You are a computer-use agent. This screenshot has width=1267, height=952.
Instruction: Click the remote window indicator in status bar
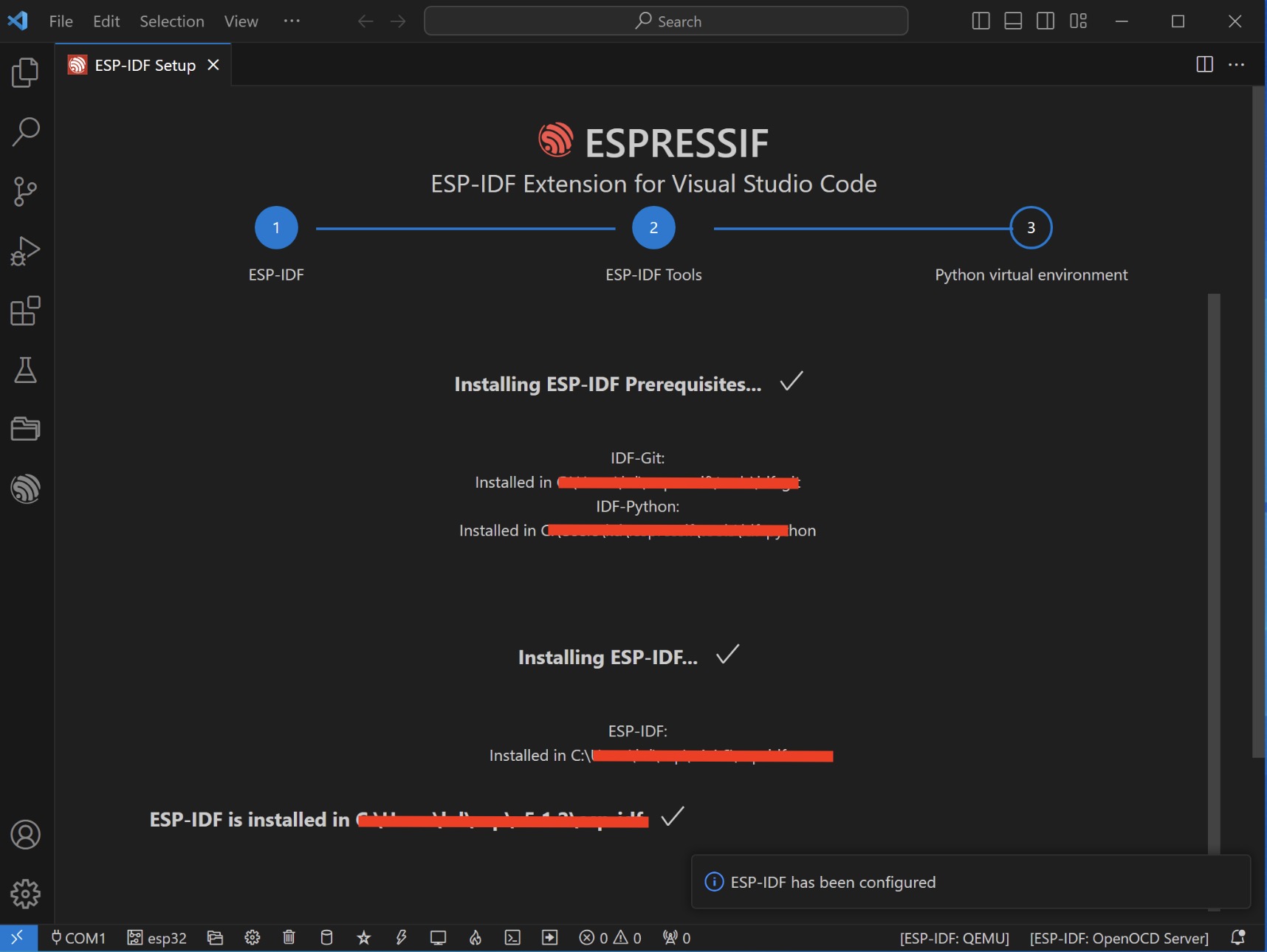(x=18, y=937)
